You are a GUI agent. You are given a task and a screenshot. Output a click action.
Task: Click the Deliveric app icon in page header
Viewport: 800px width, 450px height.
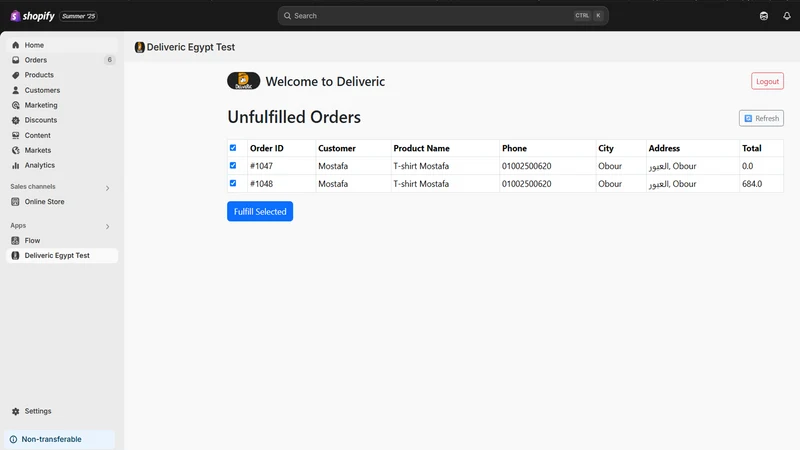139,47
